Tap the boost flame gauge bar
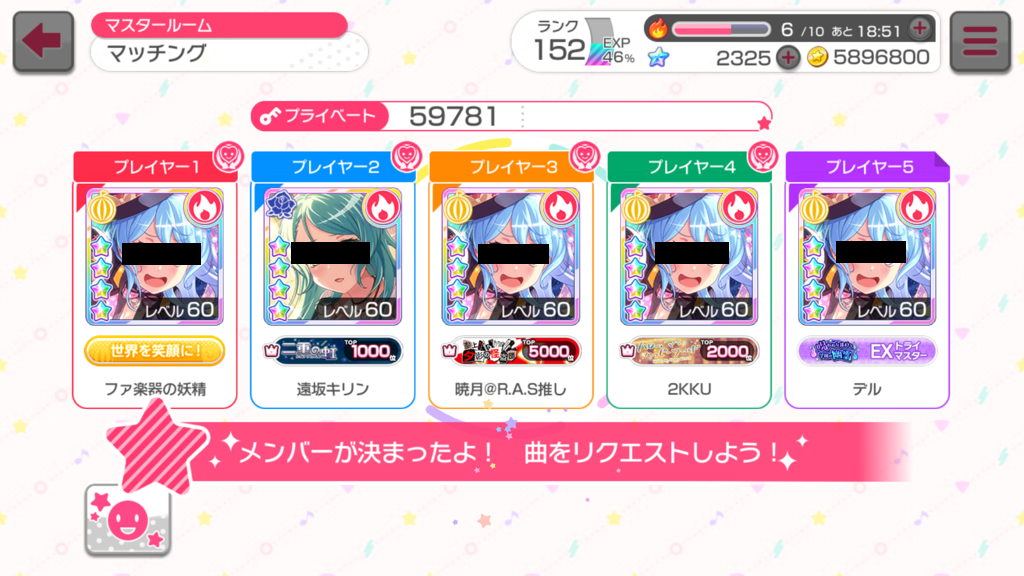Image resolution: width=1024 pixels, height=576 pixels. click(722, 29)
